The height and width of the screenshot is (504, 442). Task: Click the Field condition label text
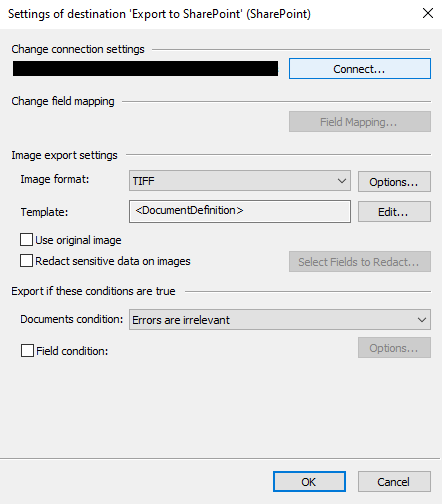72,351
